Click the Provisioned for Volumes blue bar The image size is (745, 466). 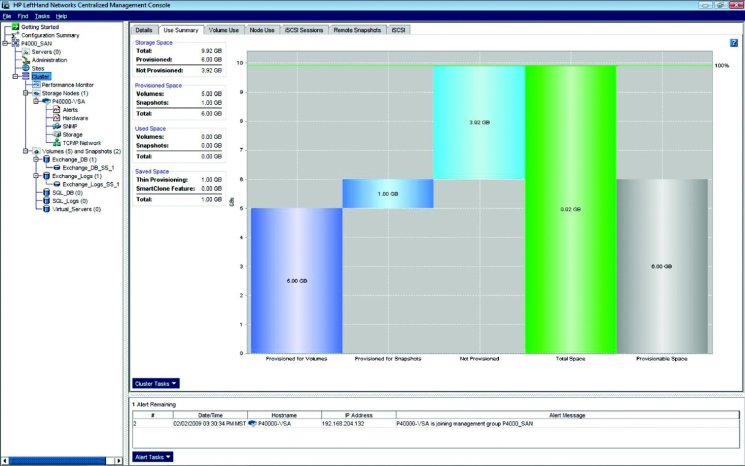point(296,281)
